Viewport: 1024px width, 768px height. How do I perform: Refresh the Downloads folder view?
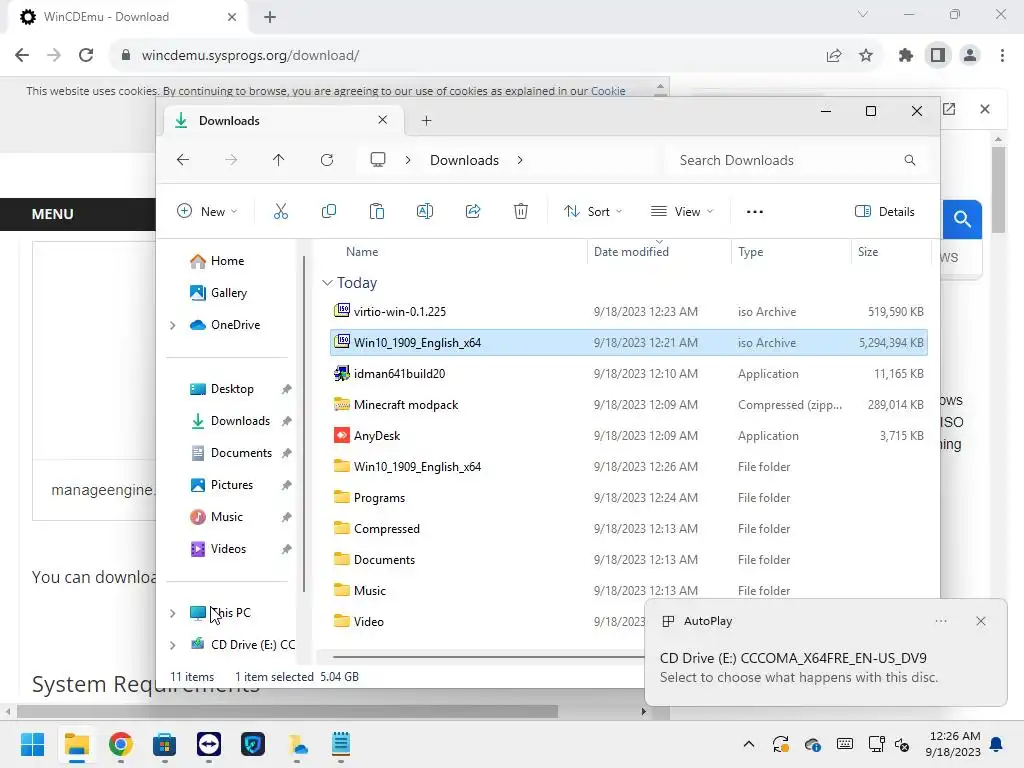(x=327, y=160)
